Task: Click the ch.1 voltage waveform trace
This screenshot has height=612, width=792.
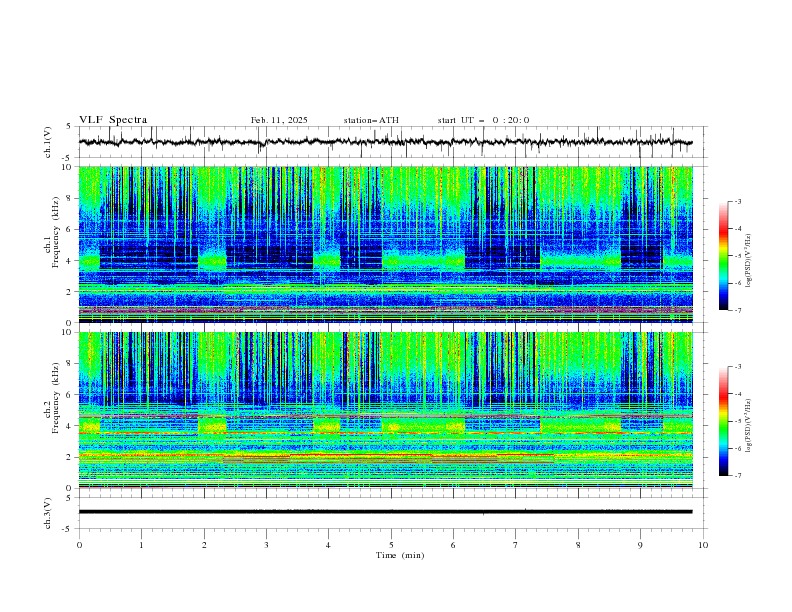Action: pos(385,142)
